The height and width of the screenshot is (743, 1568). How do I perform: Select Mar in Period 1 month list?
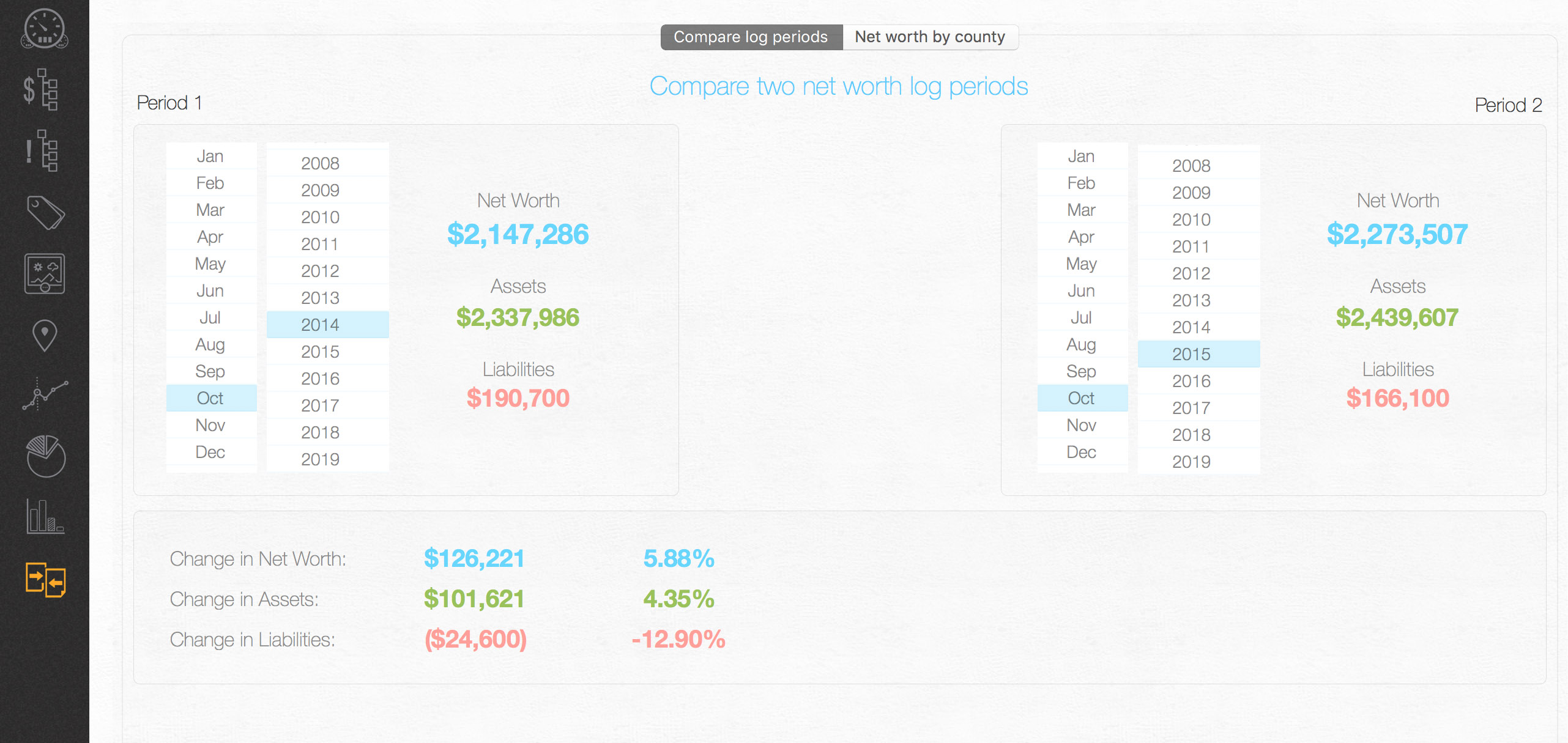click(211, 210)
